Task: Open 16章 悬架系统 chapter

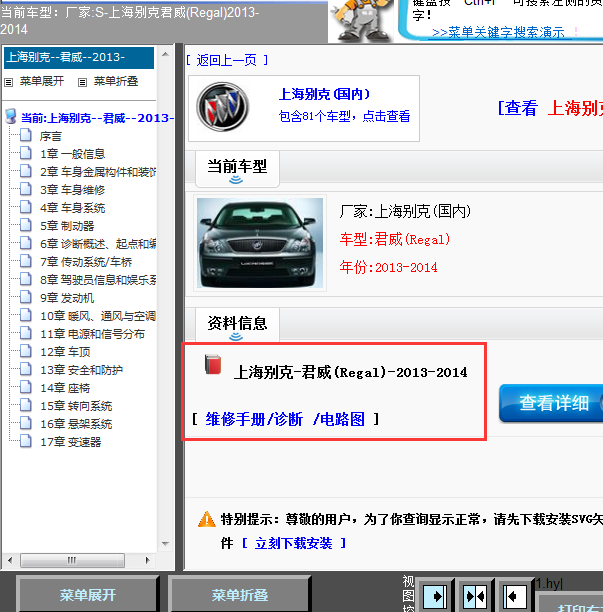Action: [x=76, y=424]
